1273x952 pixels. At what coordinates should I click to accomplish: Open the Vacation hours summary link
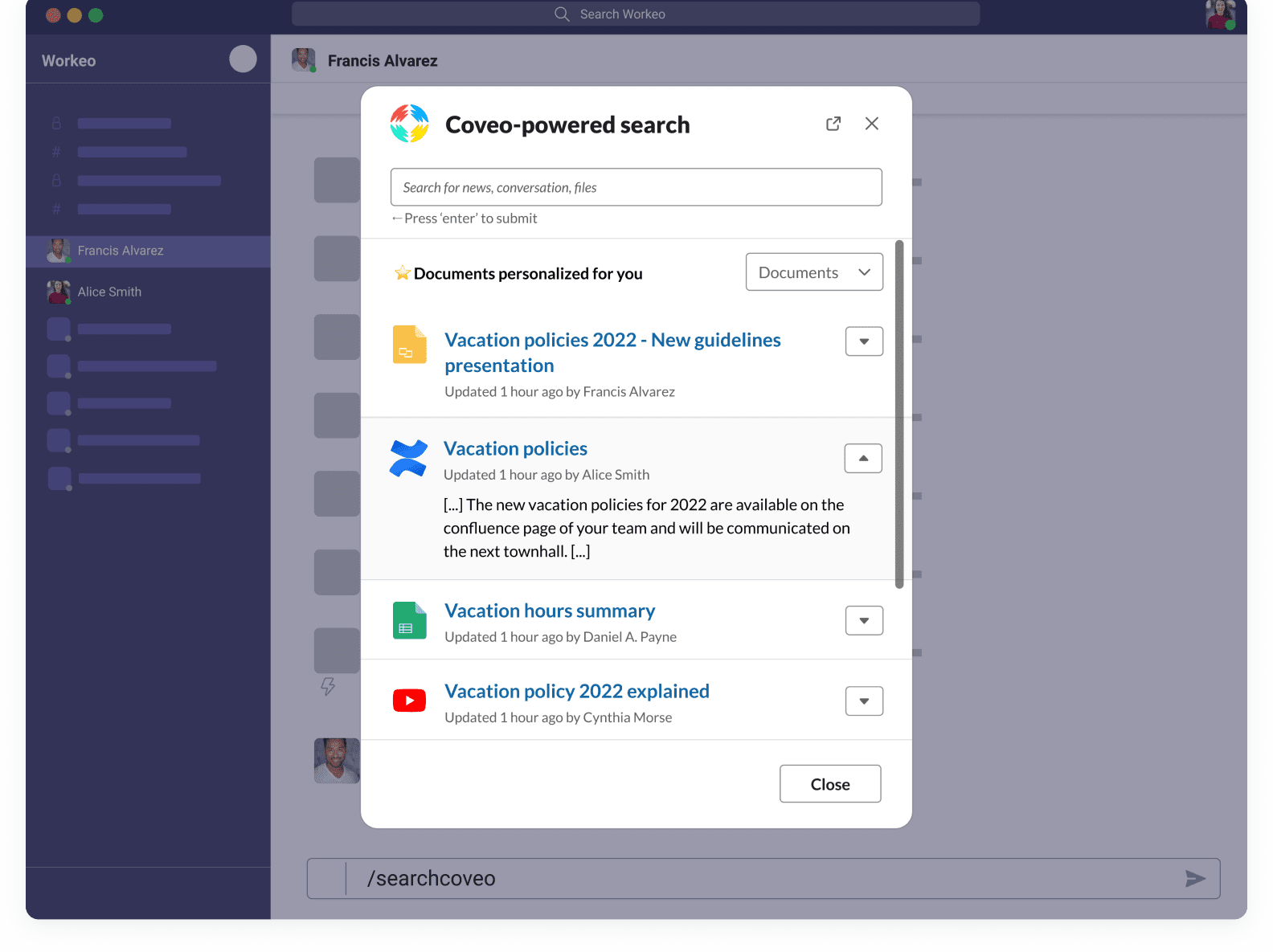(550, 611)
